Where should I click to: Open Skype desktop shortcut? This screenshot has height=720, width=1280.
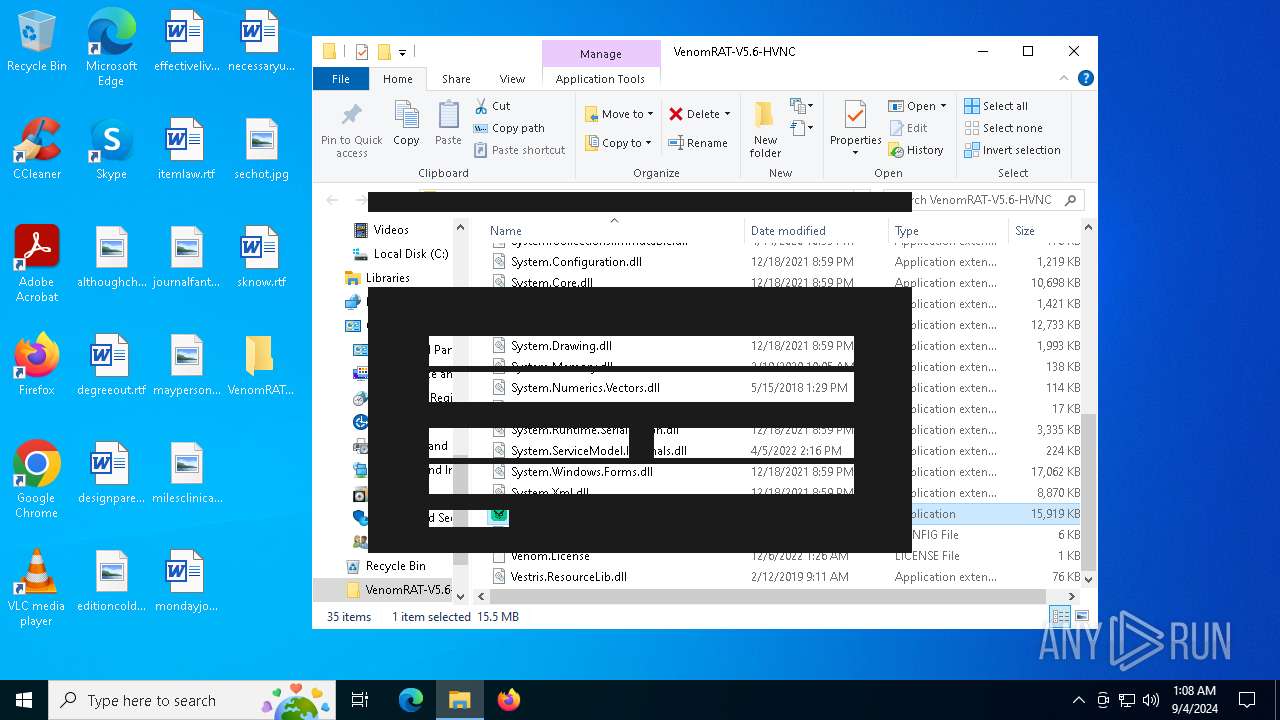pos(111,150)
